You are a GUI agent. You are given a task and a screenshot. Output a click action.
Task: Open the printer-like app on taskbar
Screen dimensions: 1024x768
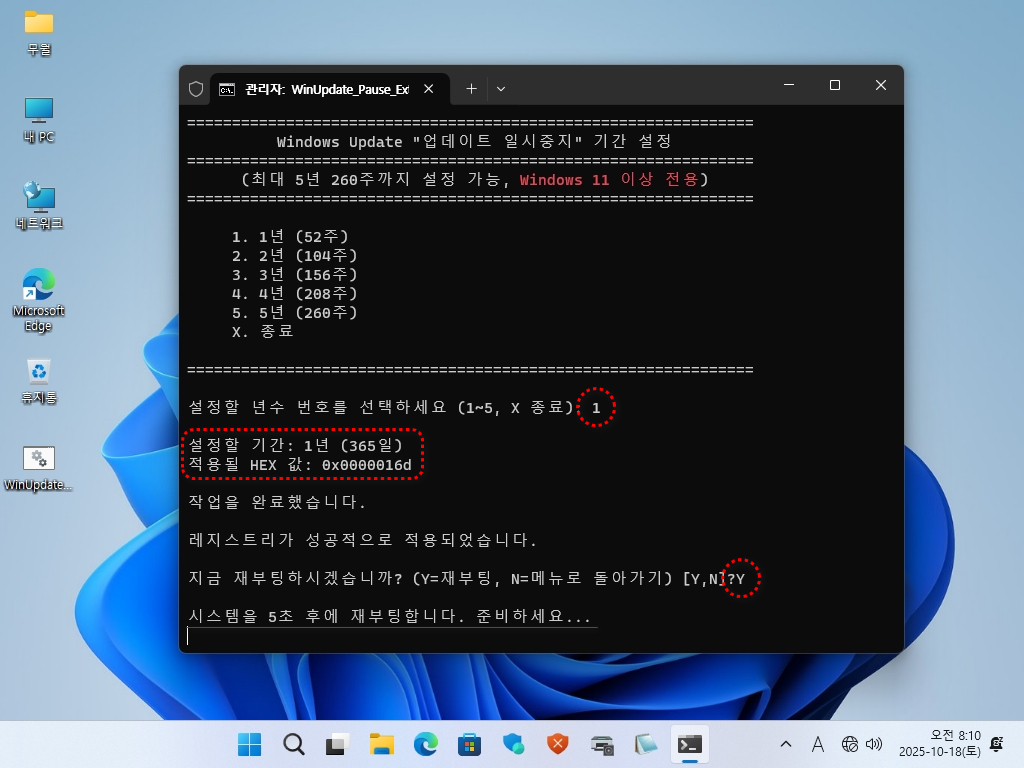(601, 744)
